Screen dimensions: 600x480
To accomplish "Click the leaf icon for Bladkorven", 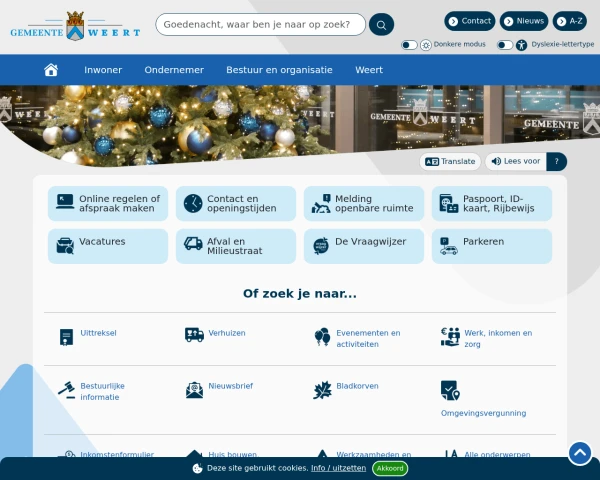I will 322,390.
